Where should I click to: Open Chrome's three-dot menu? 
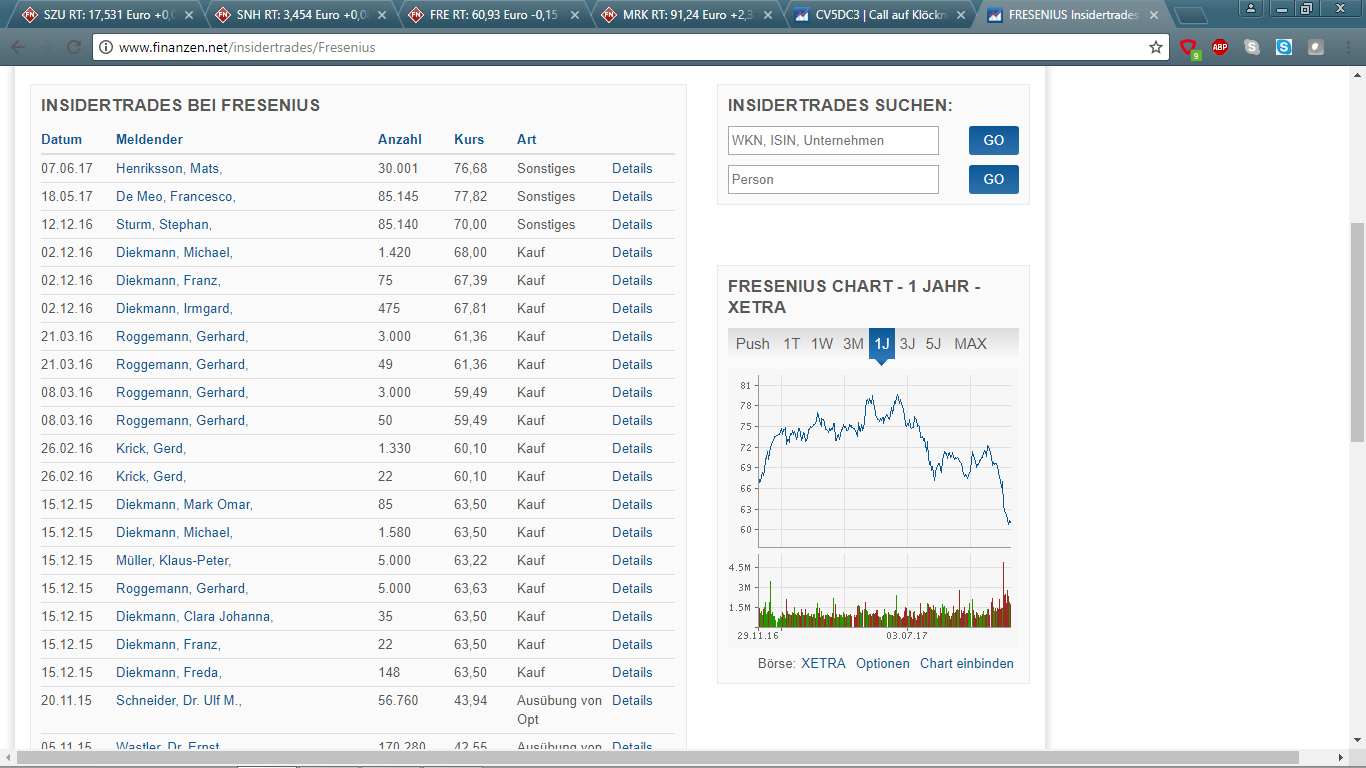click(1346, 47)
